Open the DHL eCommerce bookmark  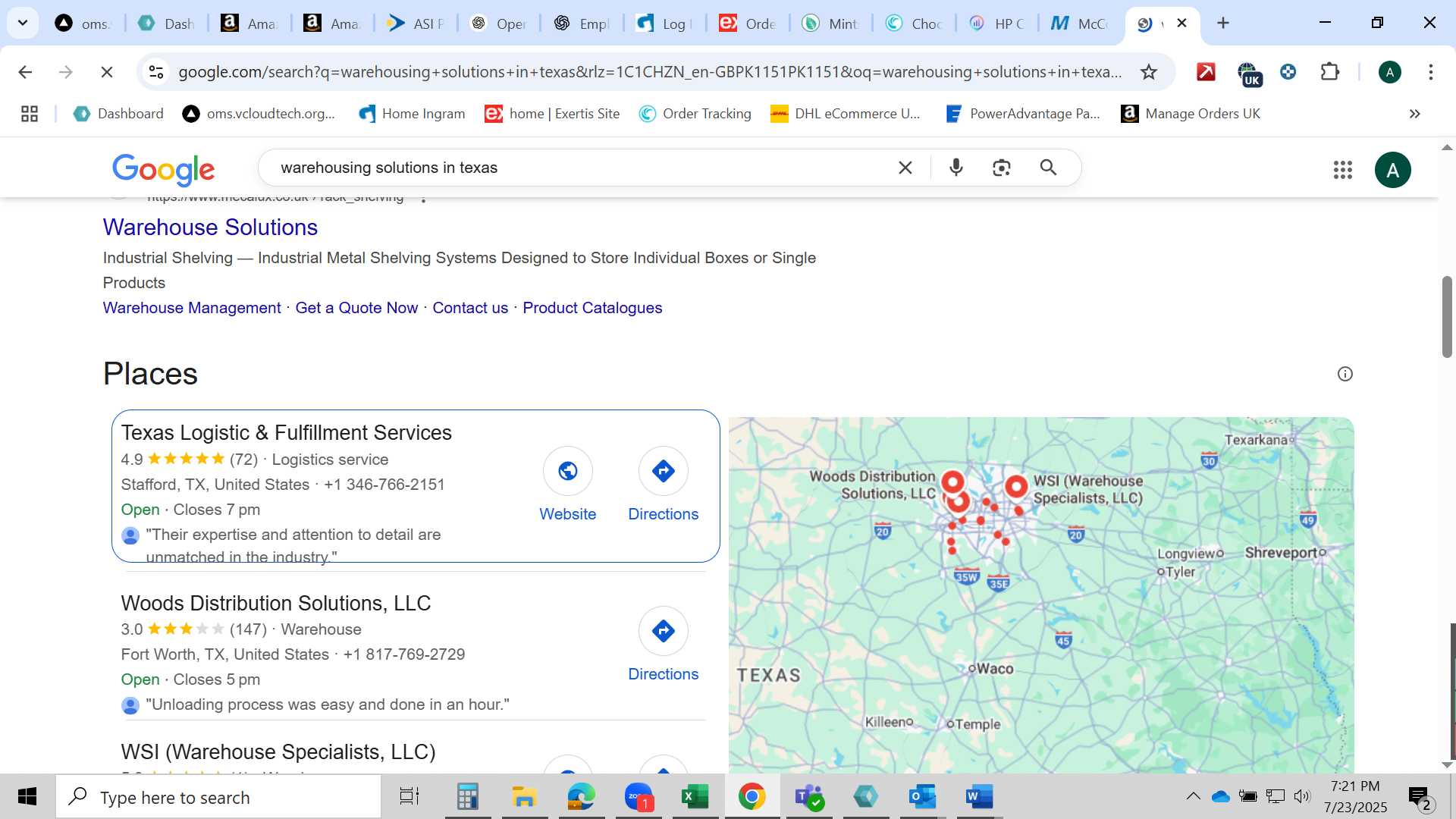[x=845, y=114]
